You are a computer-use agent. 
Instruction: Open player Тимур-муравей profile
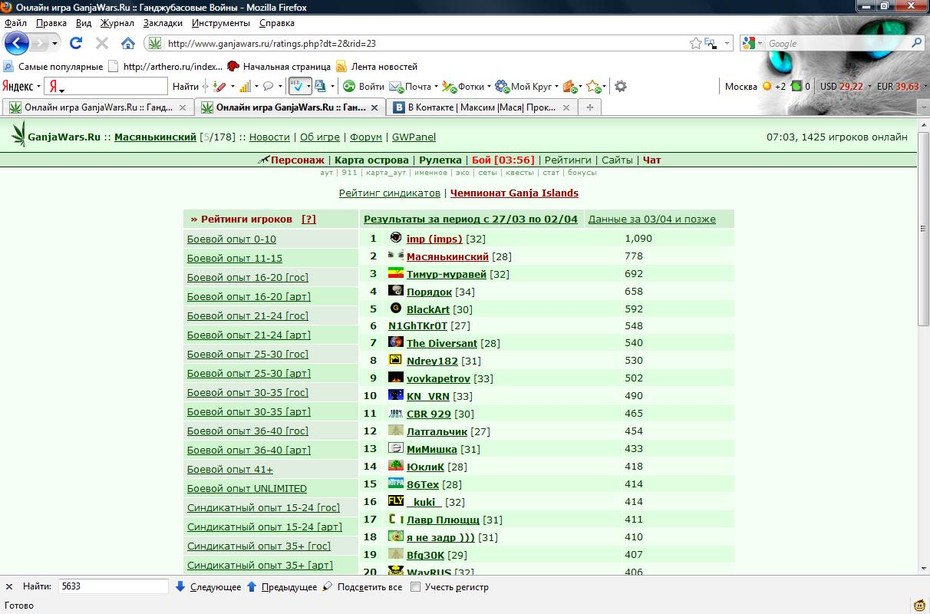[x=446, y=274]
